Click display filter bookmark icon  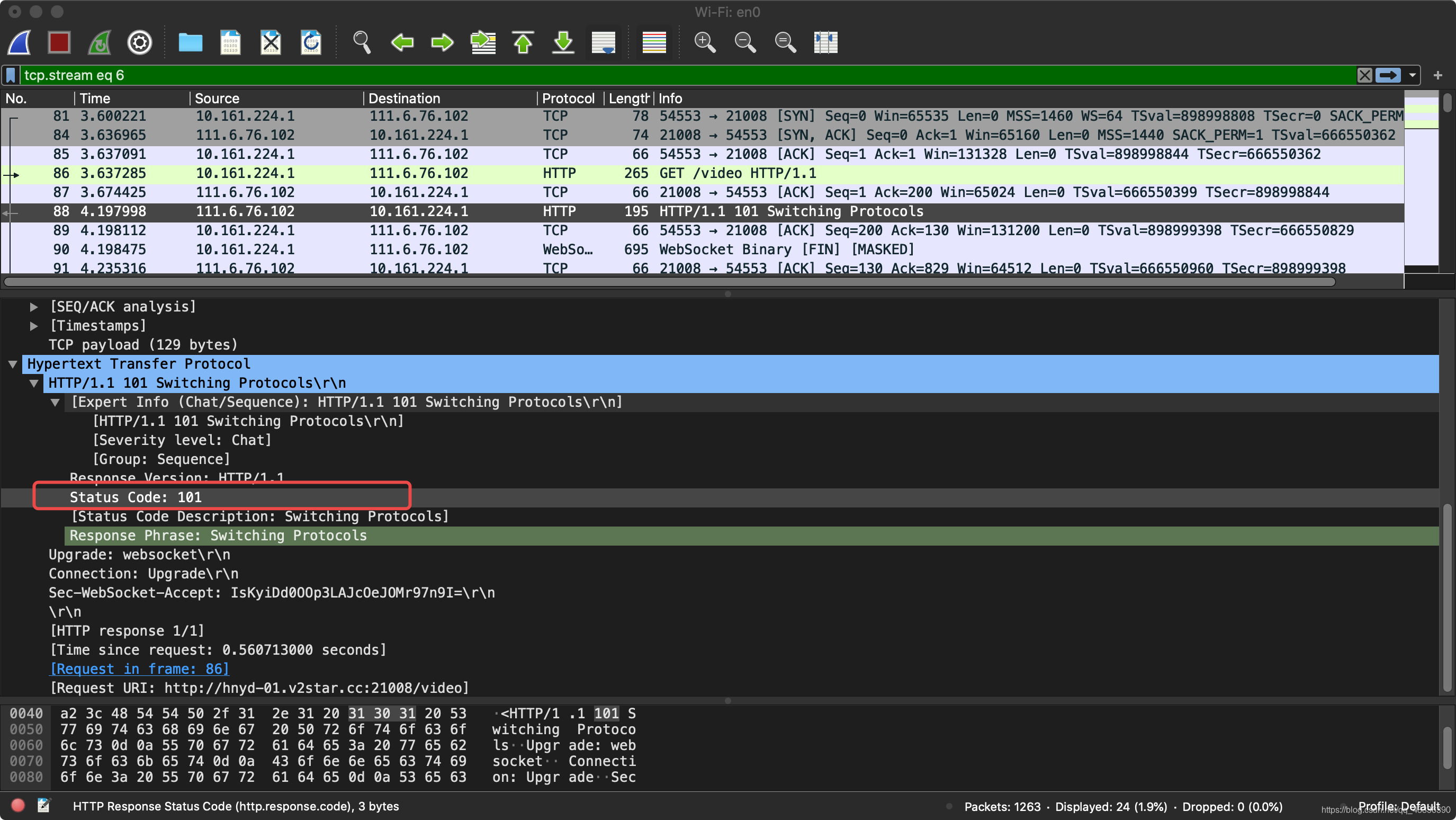(x=11, y=75)
